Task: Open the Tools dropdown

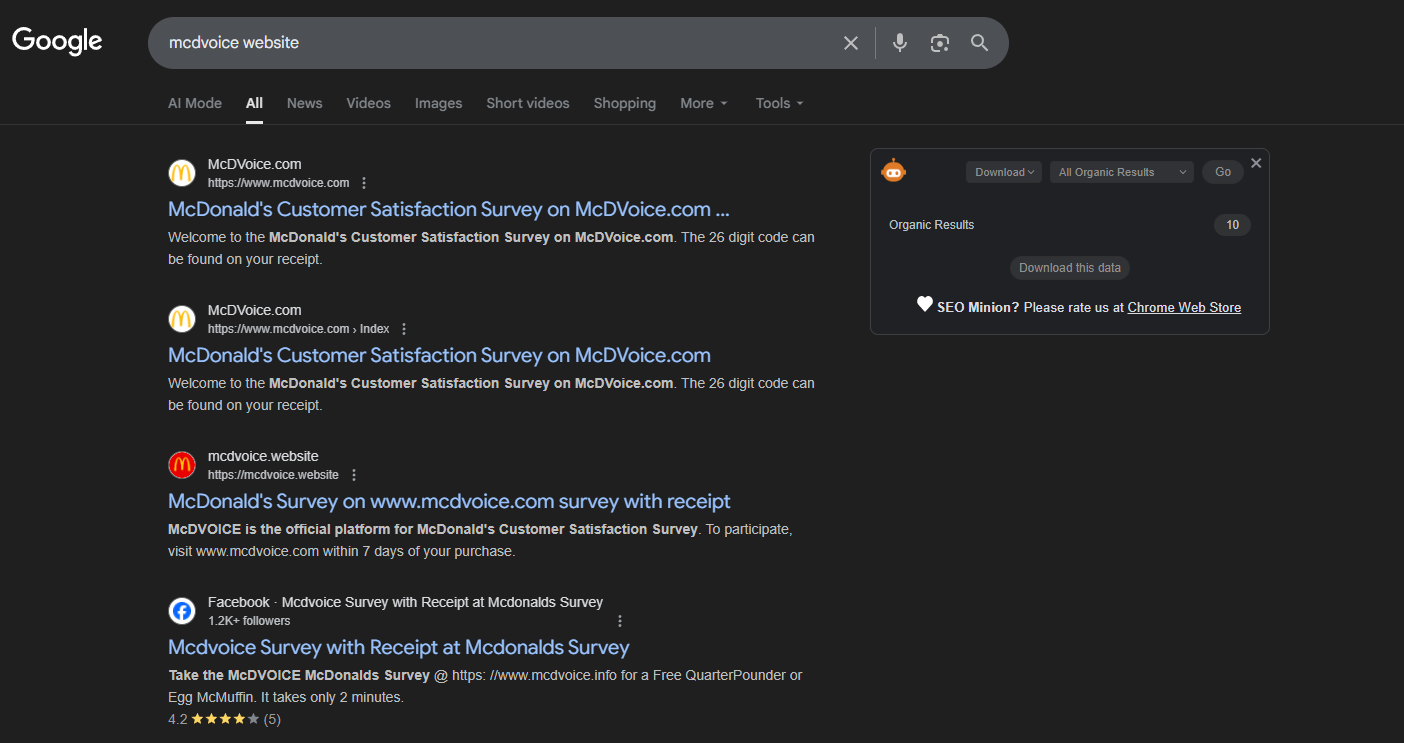Action: (779, 103)
